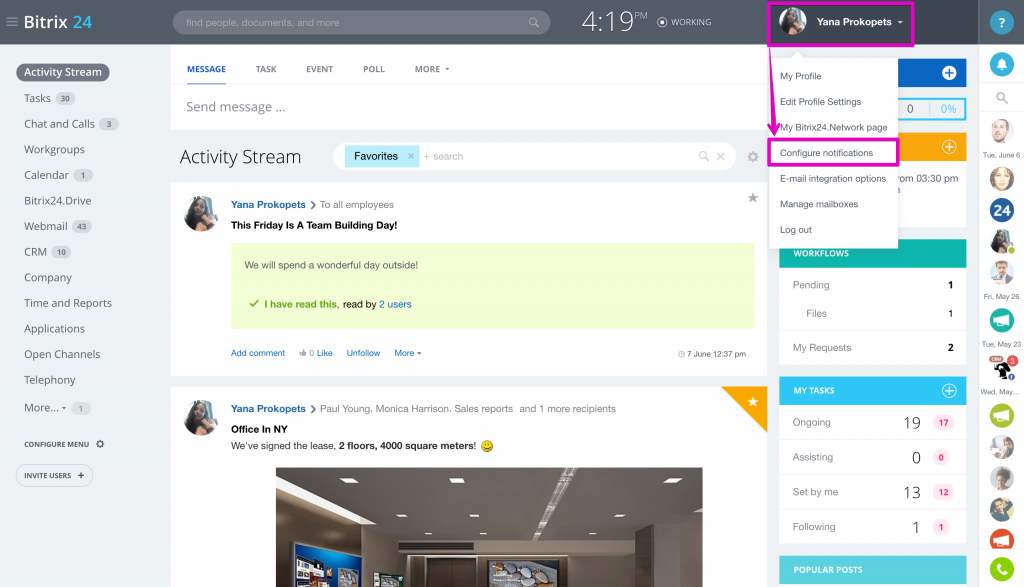Image resolution: width=1024 pixels, height=587 pixels.
Task: Open the CRM chat with red badge
Action: point(1001,368)
